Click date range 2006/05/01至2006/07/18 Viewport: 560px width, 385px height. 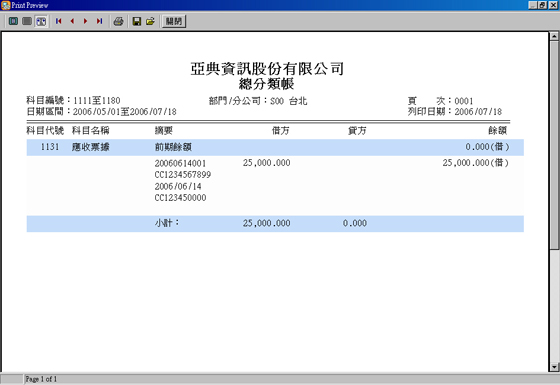point(125,112)
